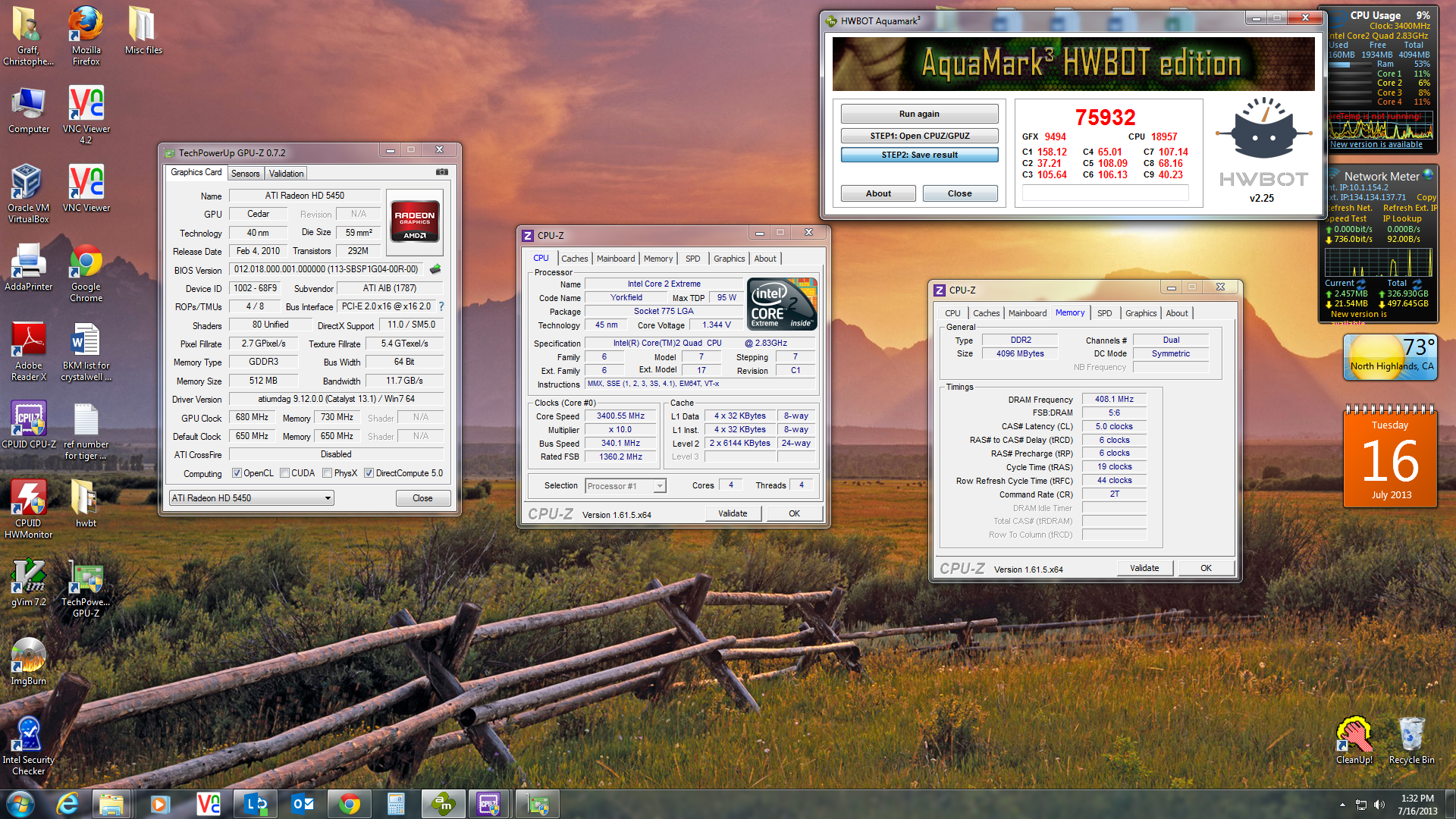
Task: Launch gVim 7.2 shortcut
Action: 29,583
